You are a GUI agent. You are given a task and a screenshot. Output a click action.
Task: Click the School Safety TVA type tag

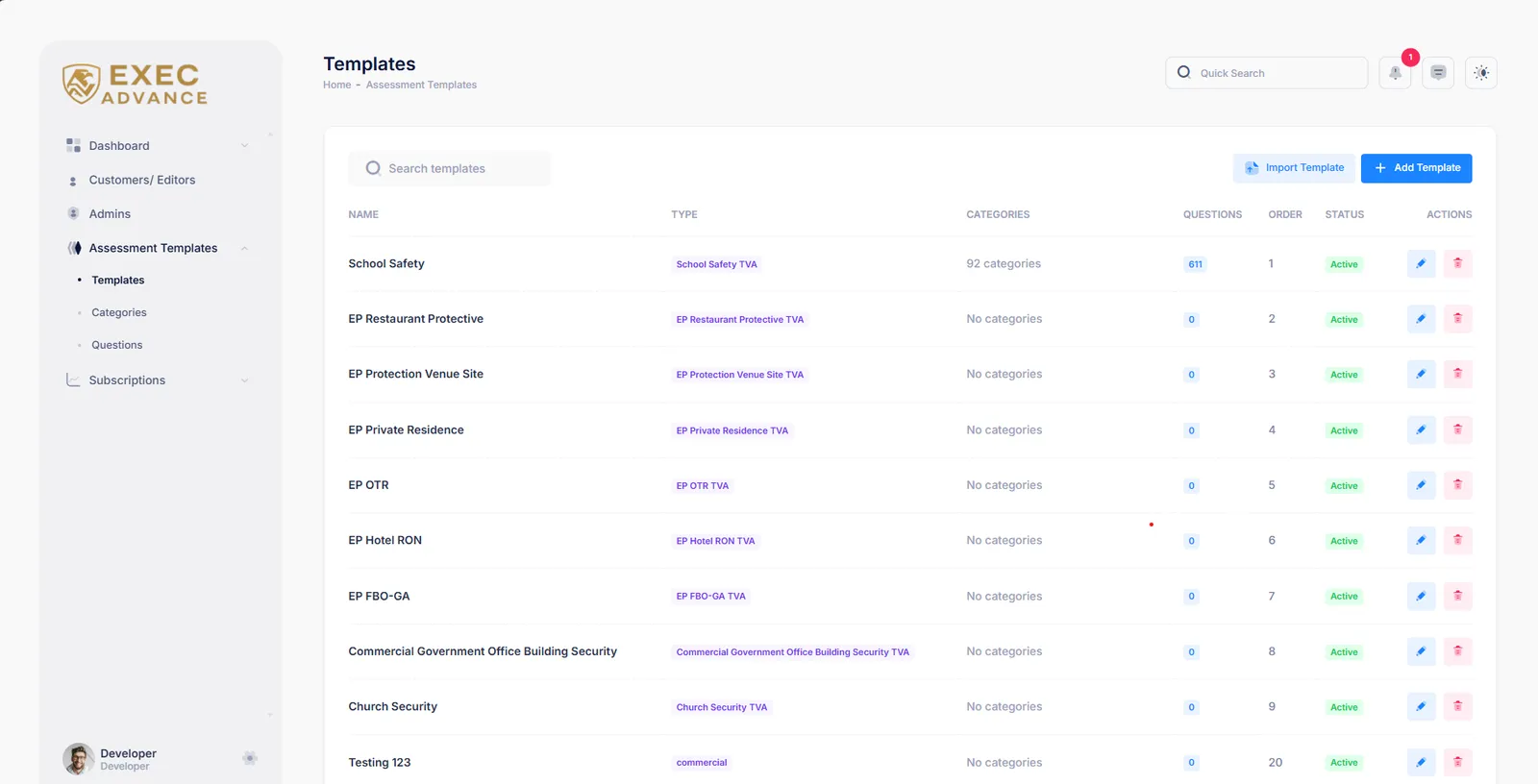tap(717, 264)
